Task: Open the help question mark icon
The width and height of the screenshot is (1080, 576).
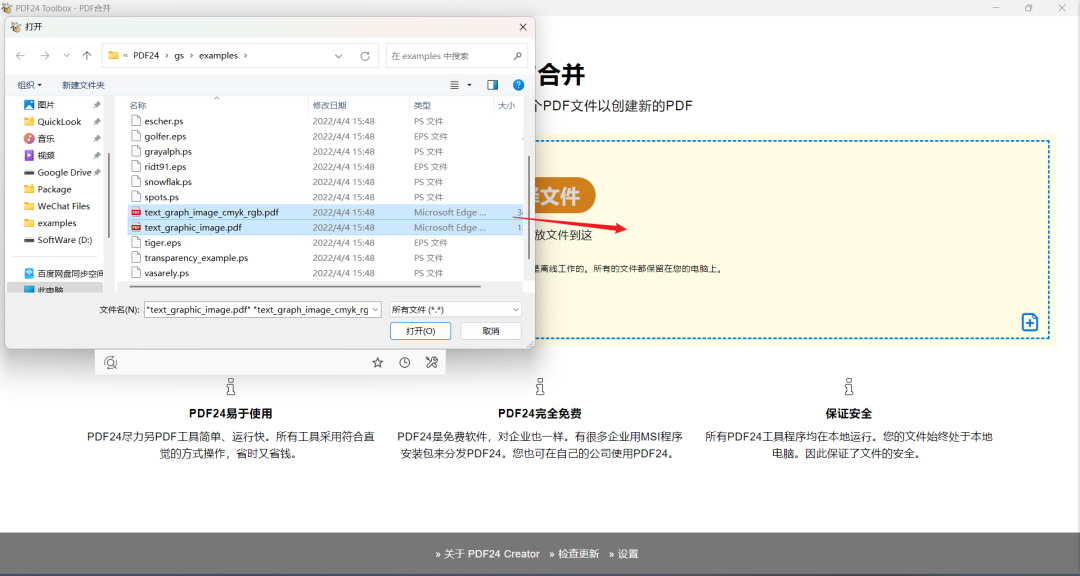Action: tap(519, 85)
